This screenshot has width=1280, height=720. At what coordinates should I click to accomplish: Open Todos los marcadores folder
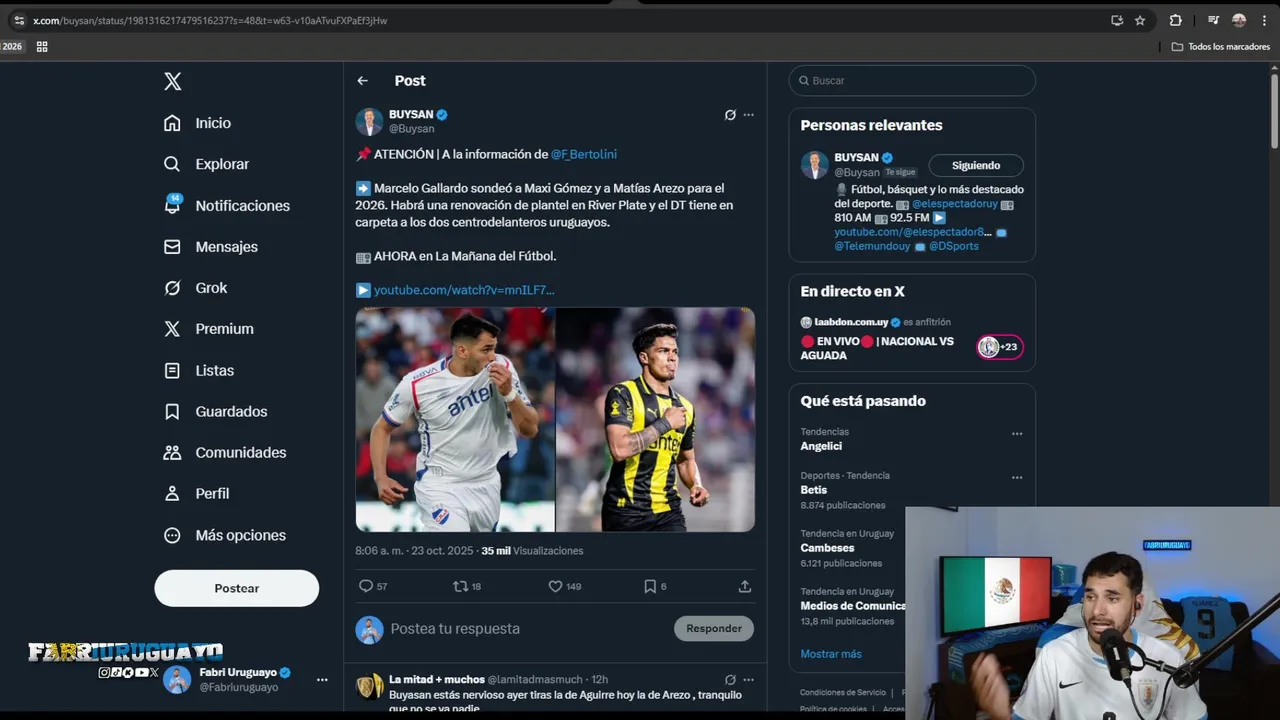coord(1221,46)
